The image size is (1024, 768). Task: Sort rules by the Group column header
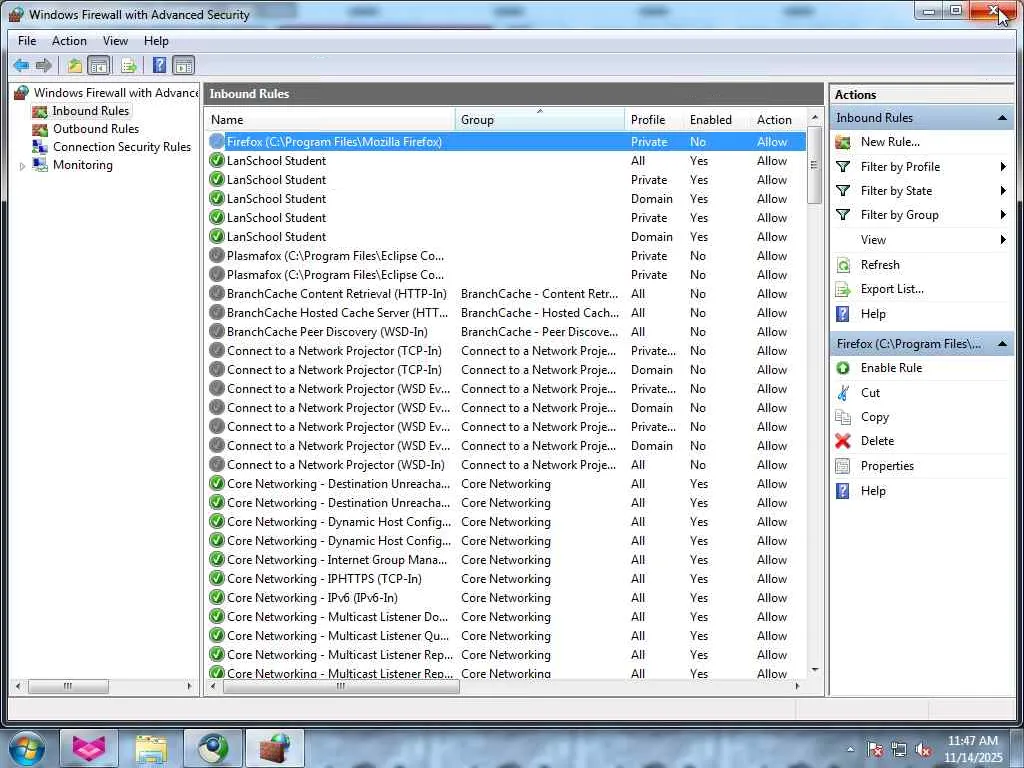pos(540,120)
